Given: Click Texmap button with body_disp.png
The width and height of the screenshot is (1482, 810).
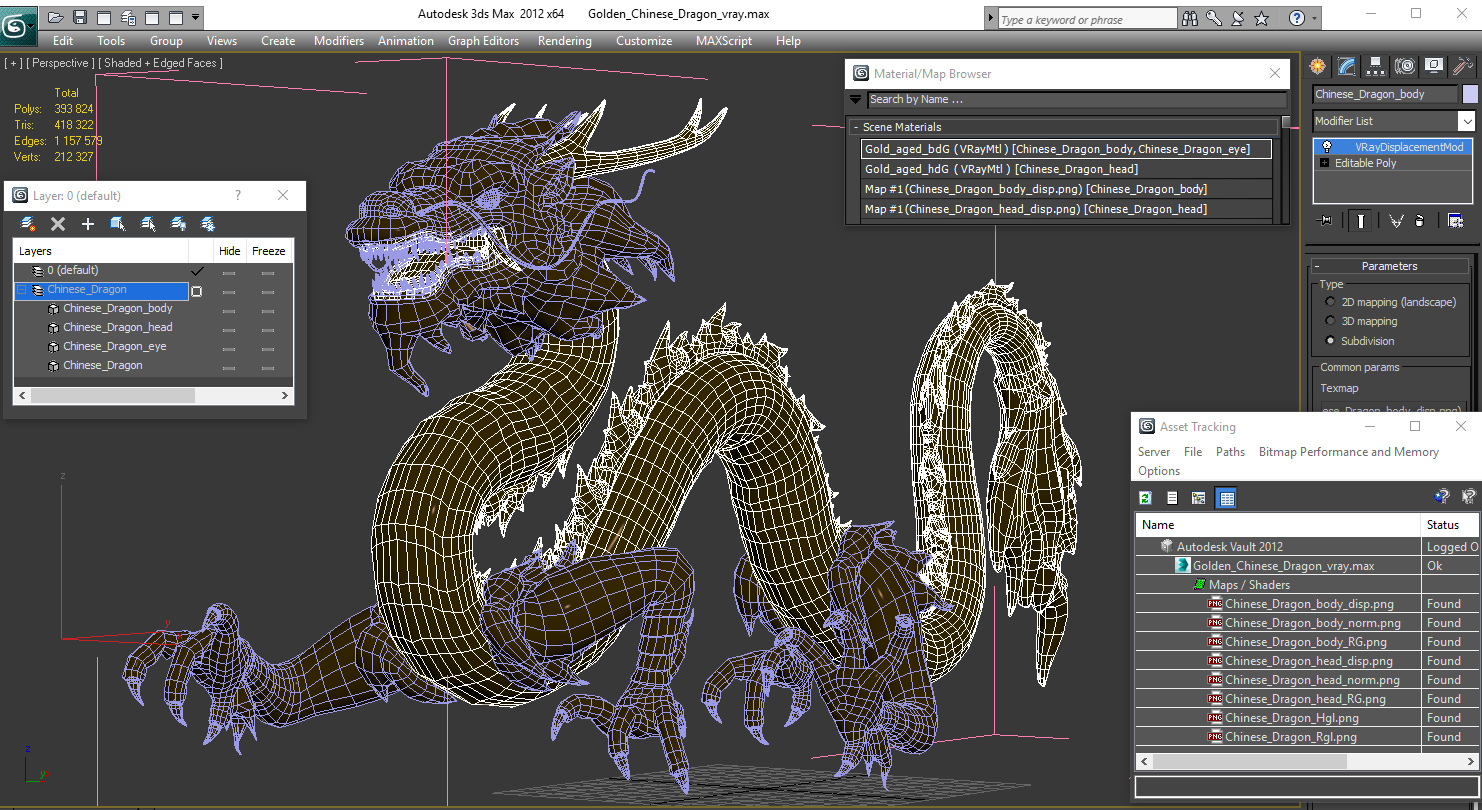Looking at the screenshot, I should click(1392, 409).
